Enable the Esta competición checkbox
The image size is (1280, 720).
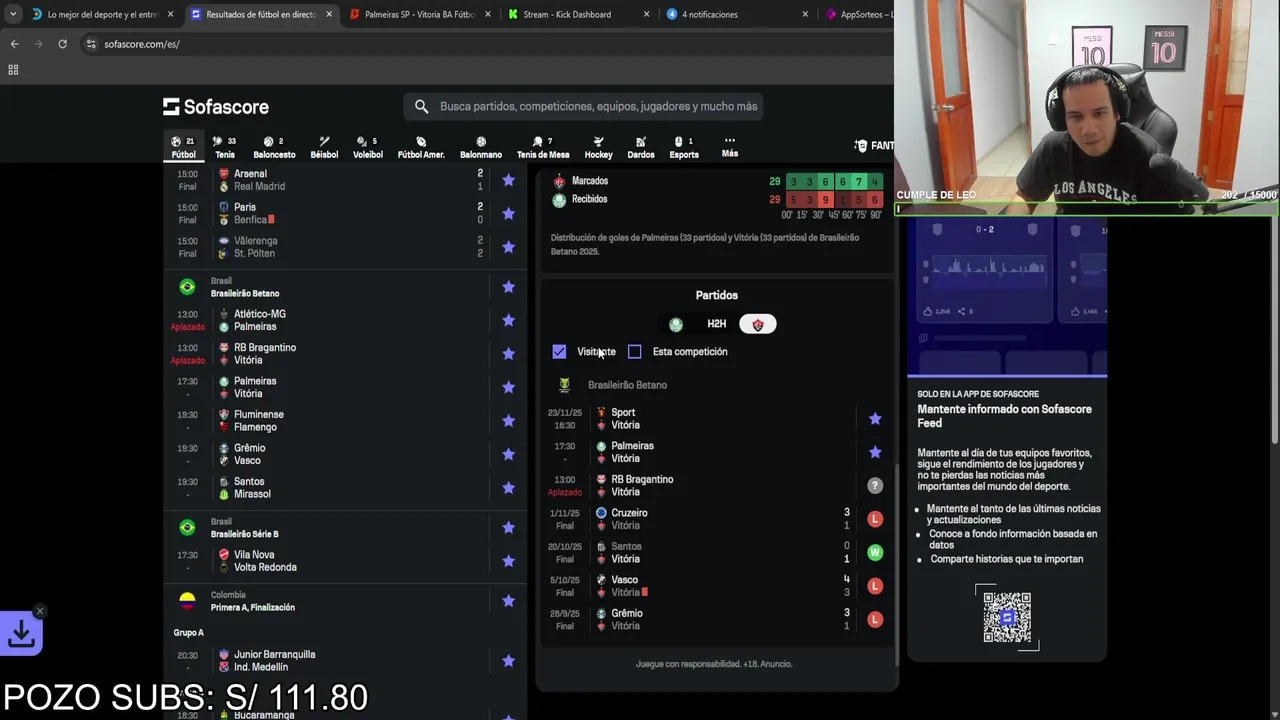coord(635,352)
